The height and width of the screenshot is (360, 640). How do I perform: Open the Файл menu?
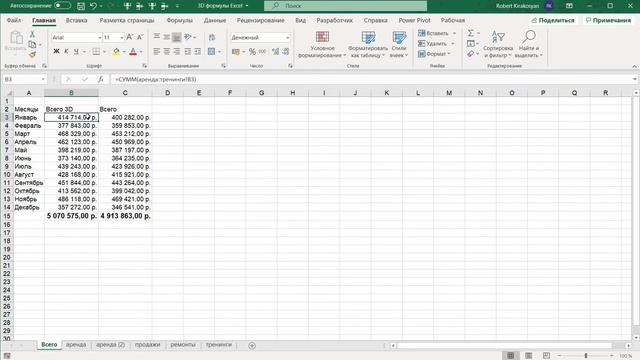pyautogui.click(x=13, y=20)
